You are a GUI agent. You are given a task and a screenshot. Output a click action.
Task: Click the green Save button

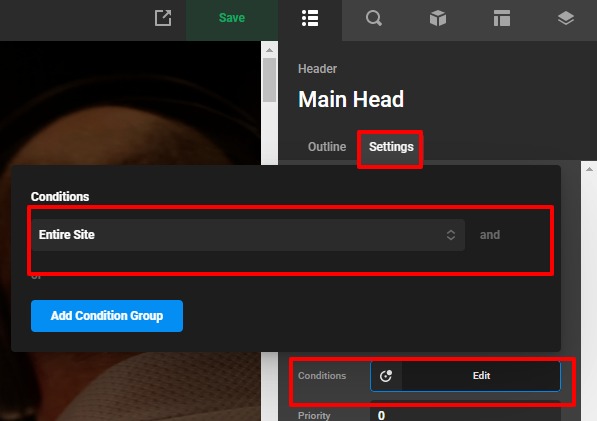click(232, 18)
